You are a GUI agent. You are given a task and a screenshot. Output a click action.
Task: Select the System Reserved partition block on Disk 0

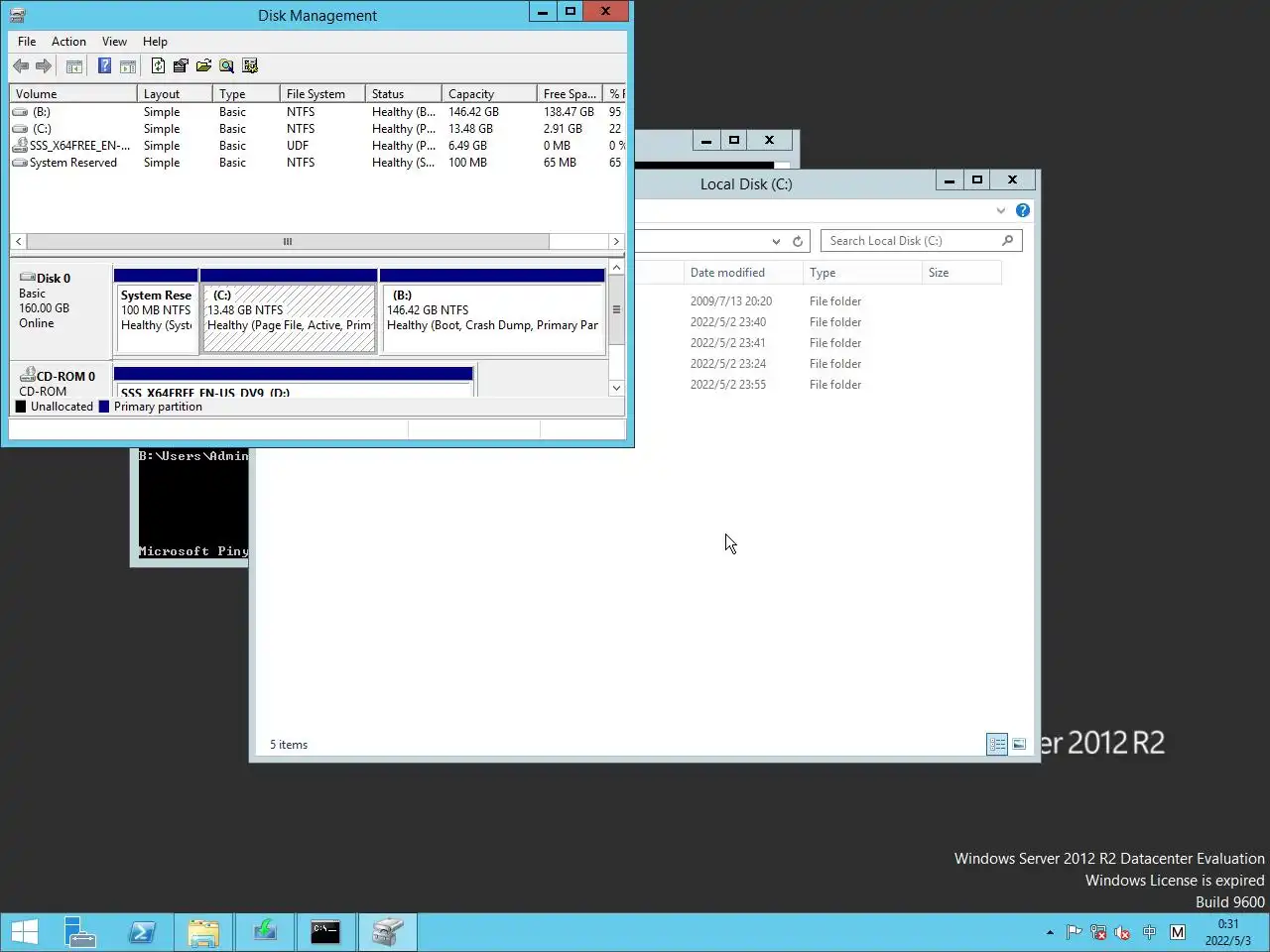tap(156, 316)
